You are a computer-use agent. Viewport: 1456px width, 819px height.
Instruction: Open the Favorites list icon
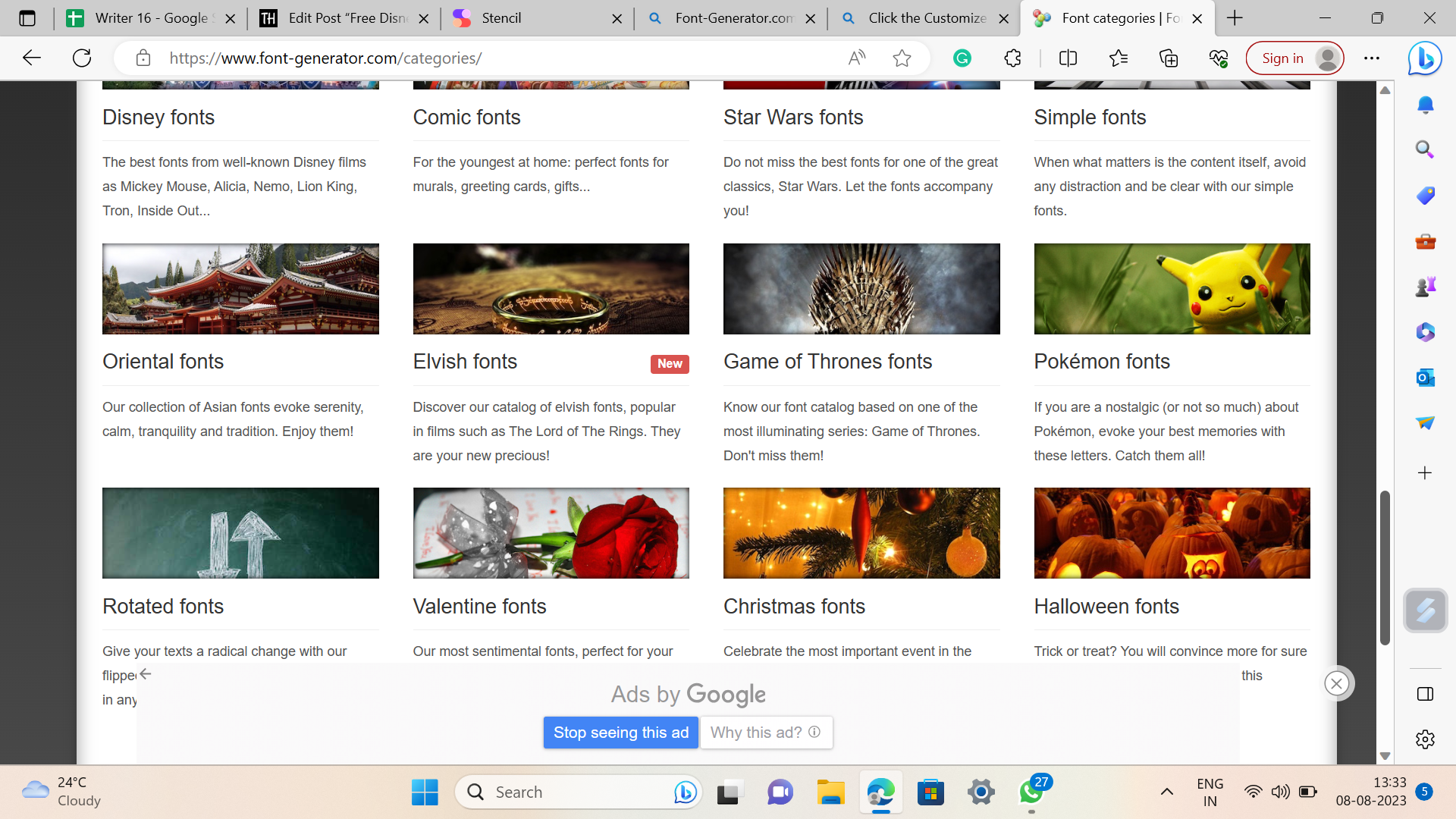[x=1119, y=58]
